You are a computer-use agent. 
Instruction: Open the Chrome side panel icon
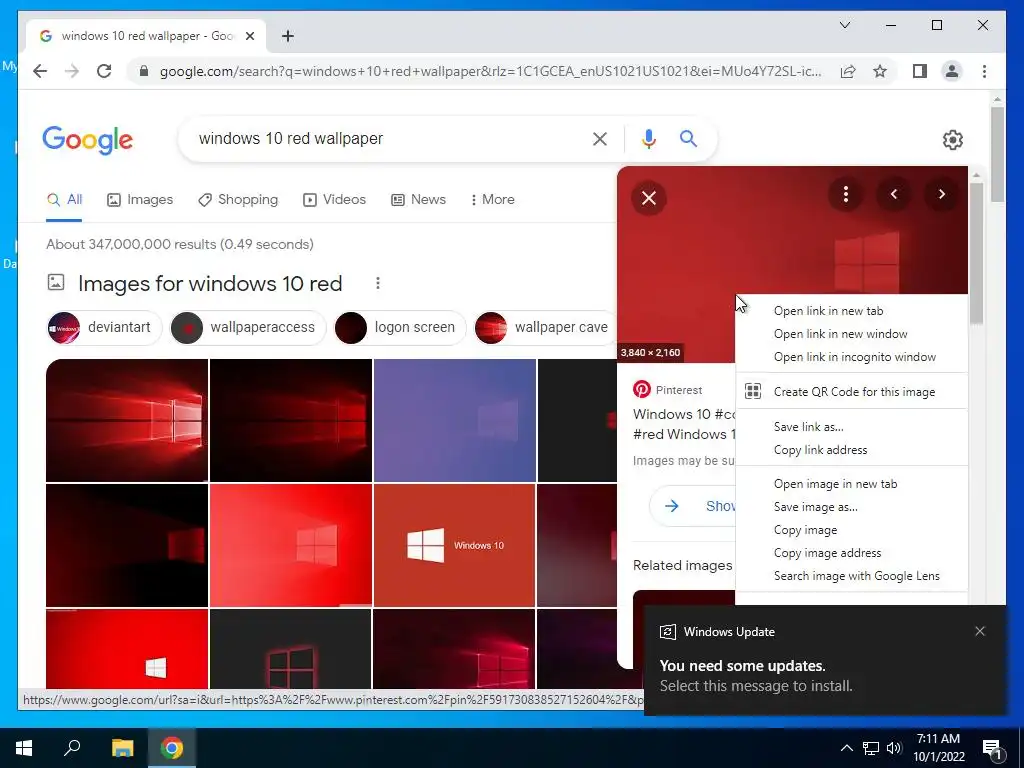click(920, 71)
